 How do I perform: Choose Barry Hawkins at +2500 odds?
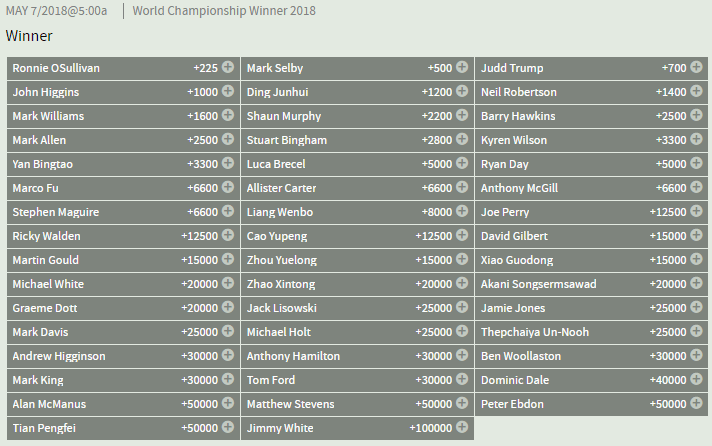(671, 116)
